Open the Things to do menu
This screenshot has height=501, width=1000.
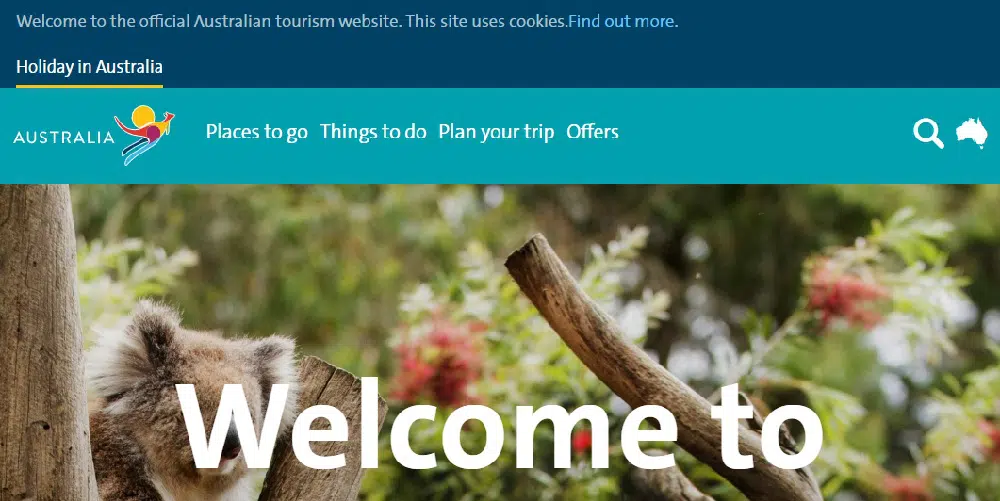(373, 131)
